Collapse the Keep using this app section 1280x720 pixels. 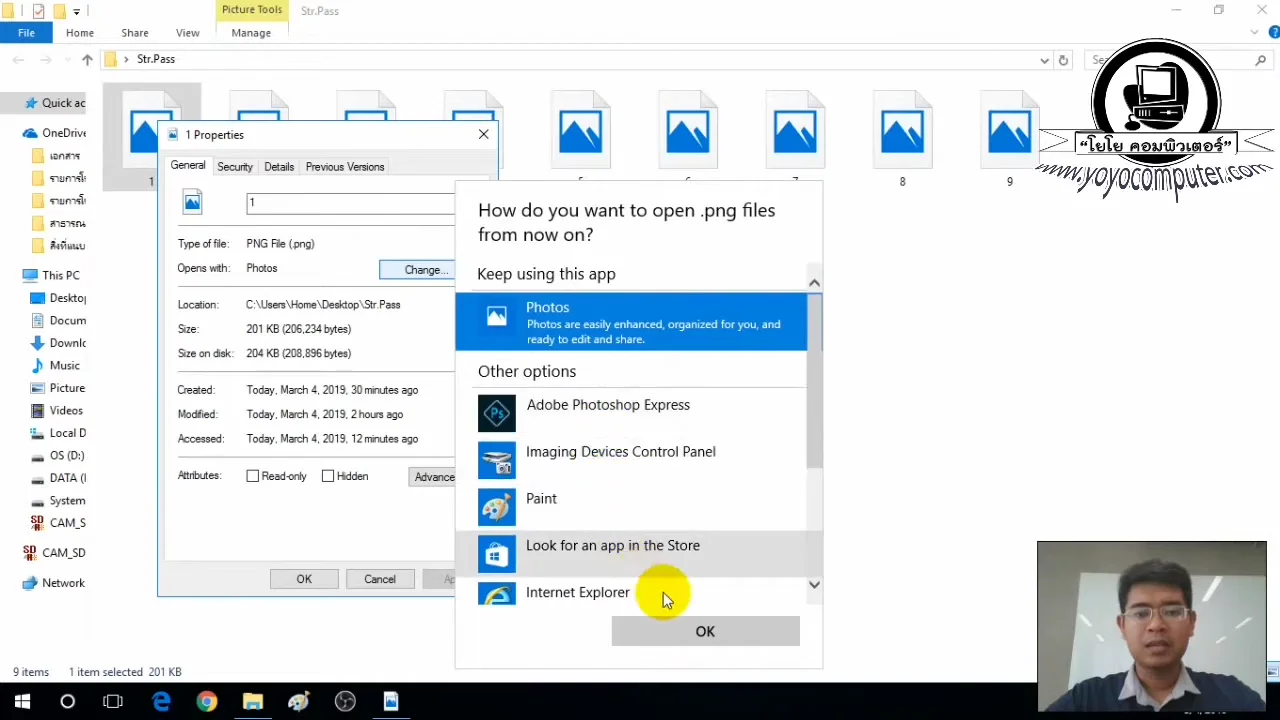pos(813,281)
